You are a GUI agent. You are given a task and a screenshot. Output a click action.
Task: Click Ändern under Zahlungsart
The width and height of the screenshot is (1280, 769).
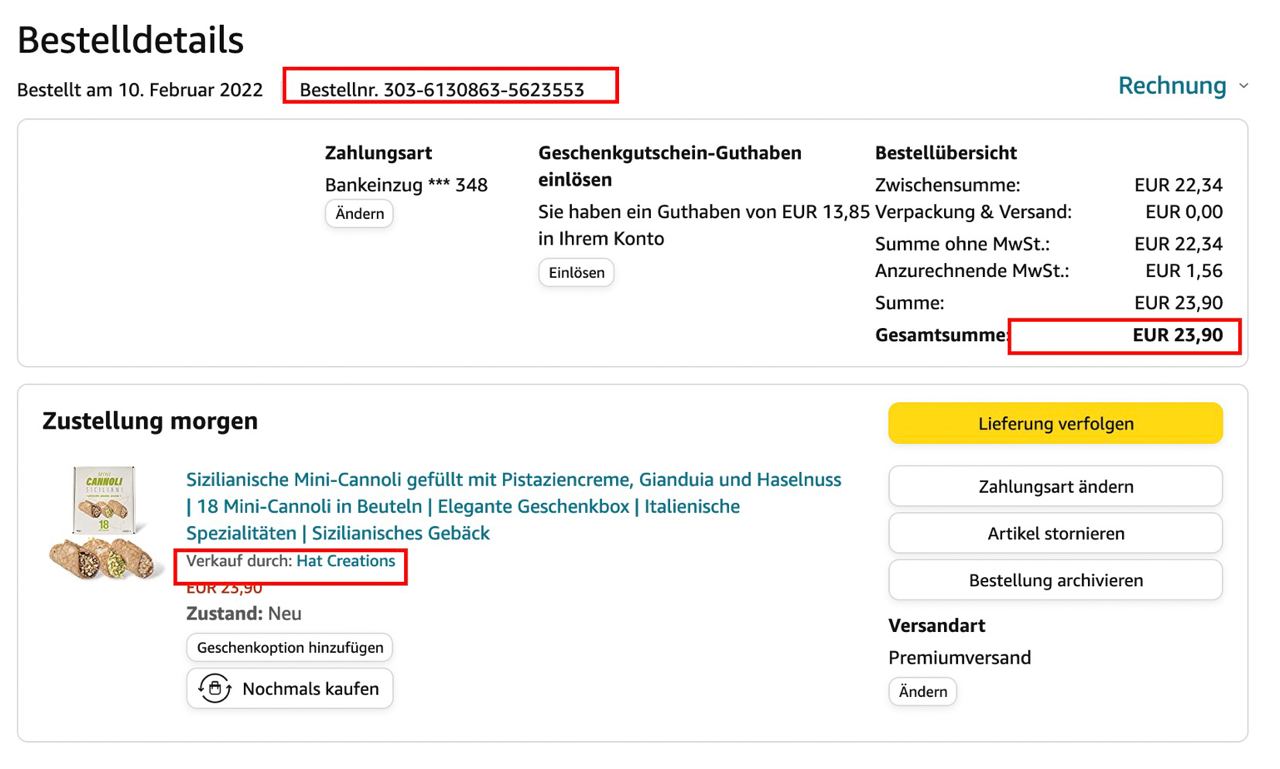(x=359, y=214)
